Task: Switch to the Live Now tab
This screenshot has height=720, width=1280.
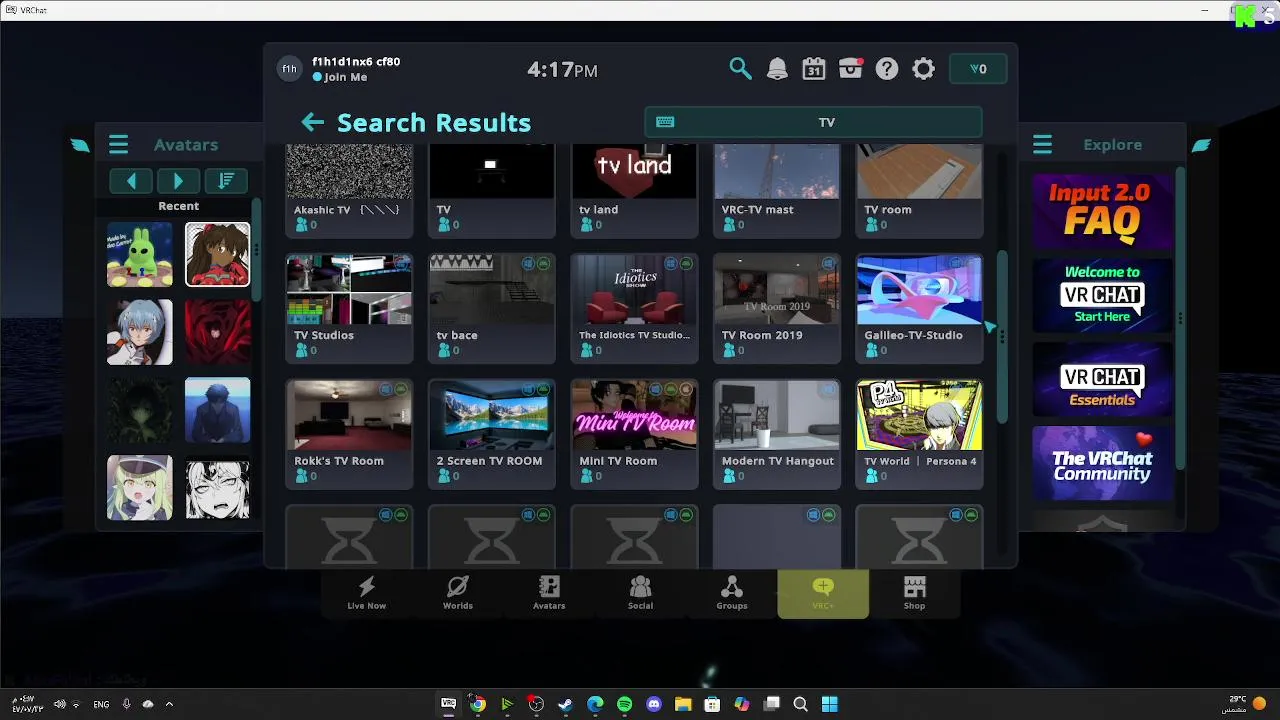Action: (366, 593)
